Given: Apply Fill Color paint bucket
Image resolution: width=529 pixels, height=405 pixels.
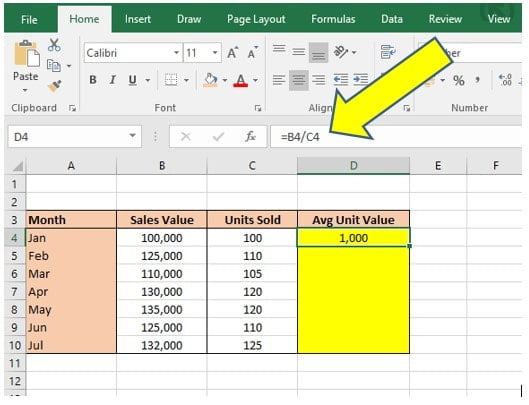Looking at the screenshot, I should [211, 80].
